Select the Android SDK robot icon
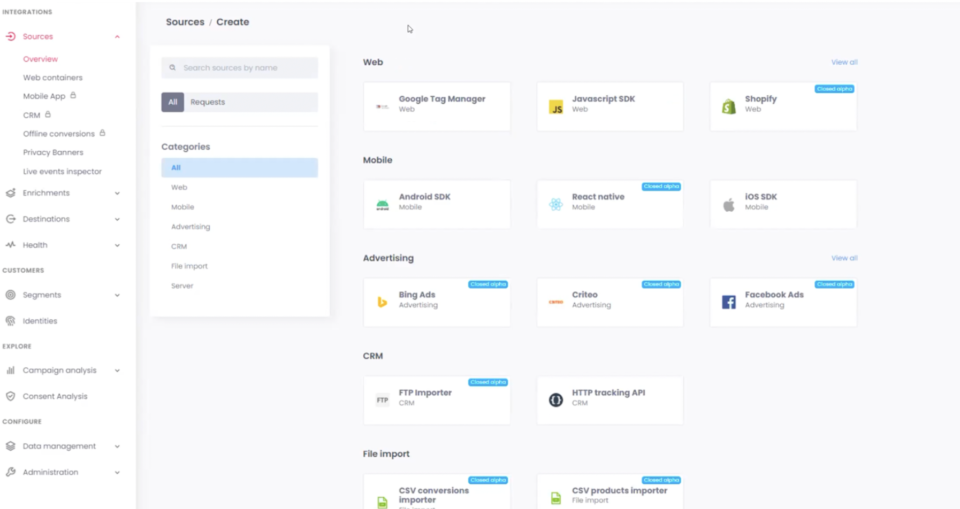The image size is (960, 509). point(382,205)
